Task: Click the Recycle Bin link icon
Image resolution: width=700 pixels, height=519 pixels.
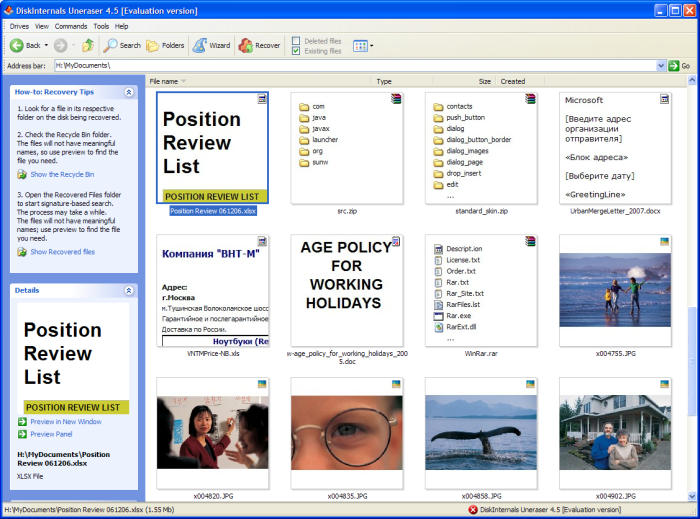Action: click(22, 174)
